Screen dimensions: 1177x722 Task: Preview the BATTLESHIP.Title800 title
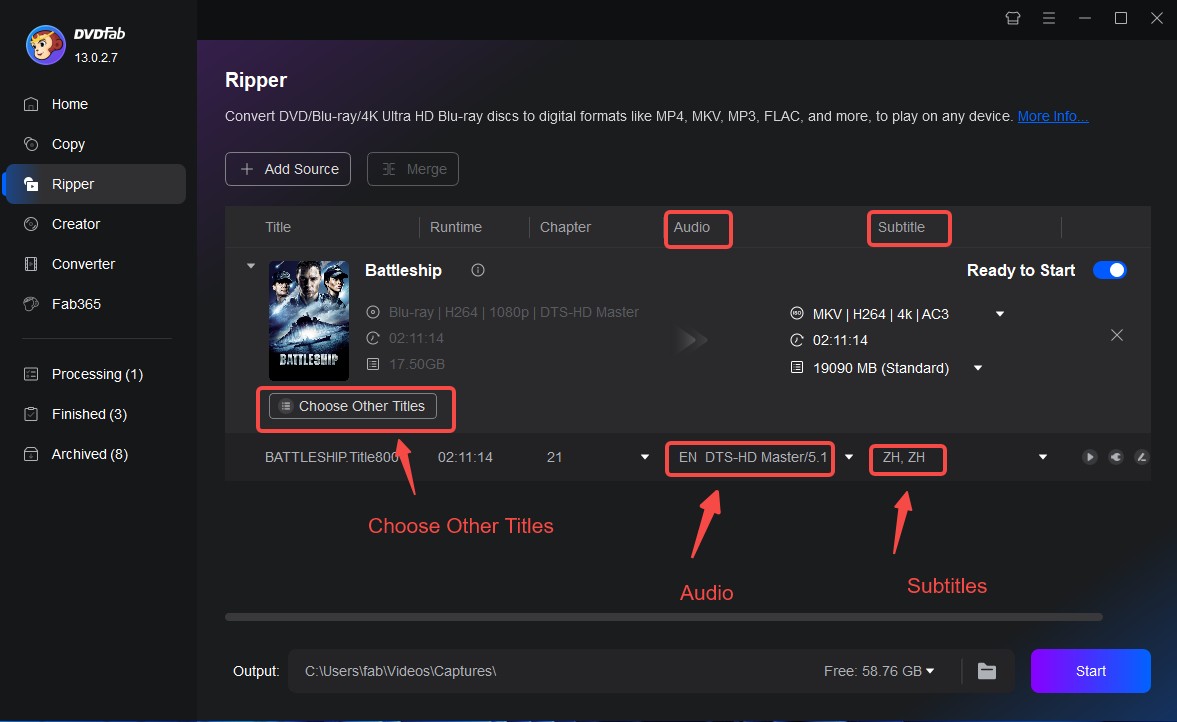[x=1089, y=457]
